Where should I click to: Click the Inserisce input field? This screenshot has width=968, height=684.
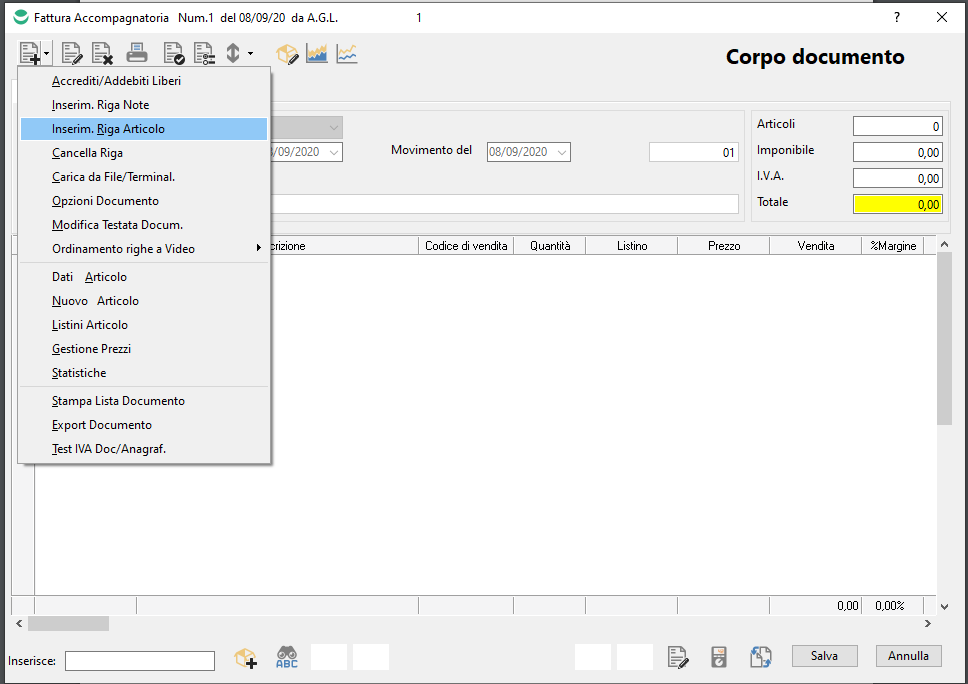point(140,661)
